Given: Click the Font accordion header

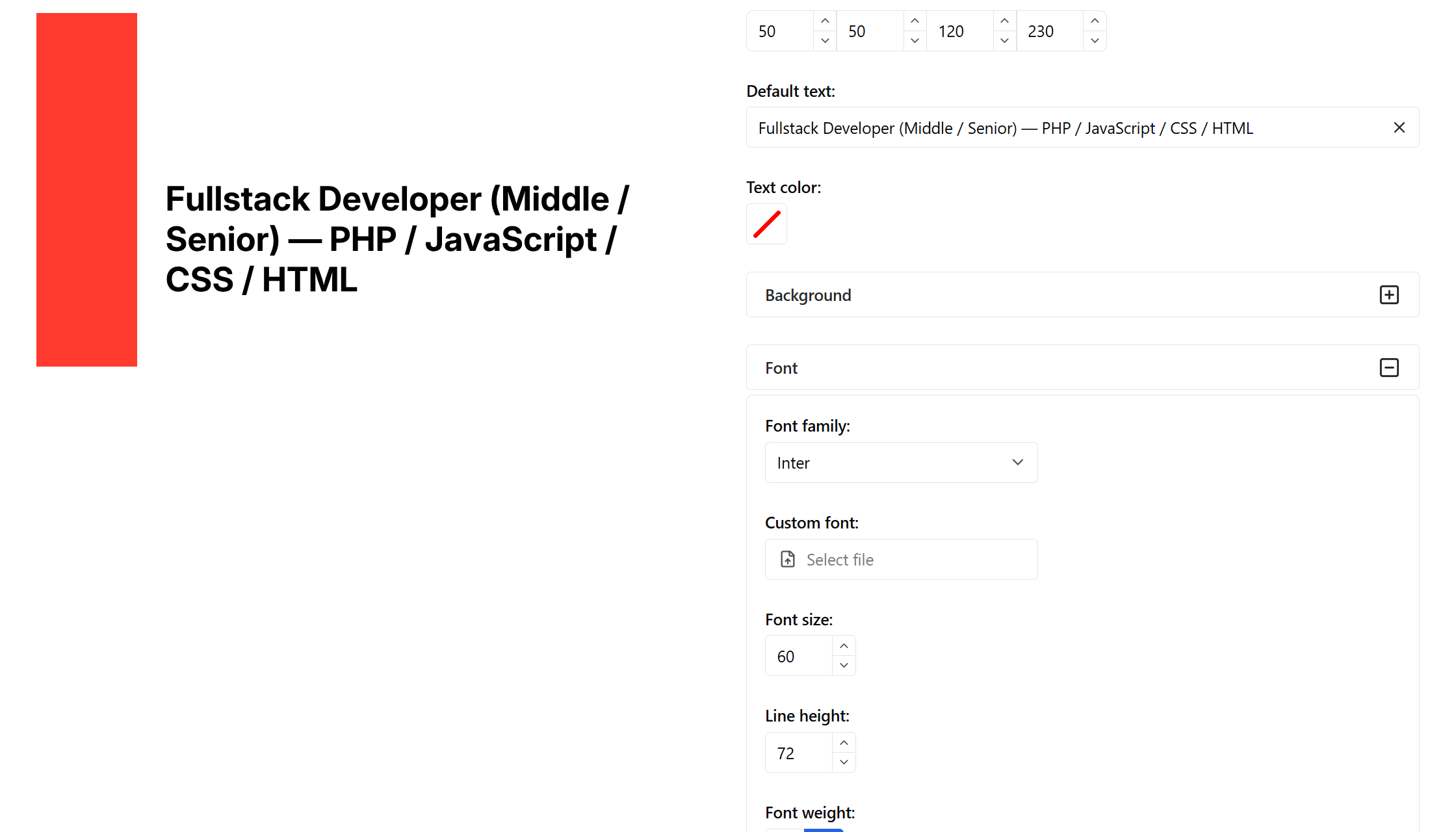Looking at the screenshot, I should pyautogui.click(x=1040, y=368).
